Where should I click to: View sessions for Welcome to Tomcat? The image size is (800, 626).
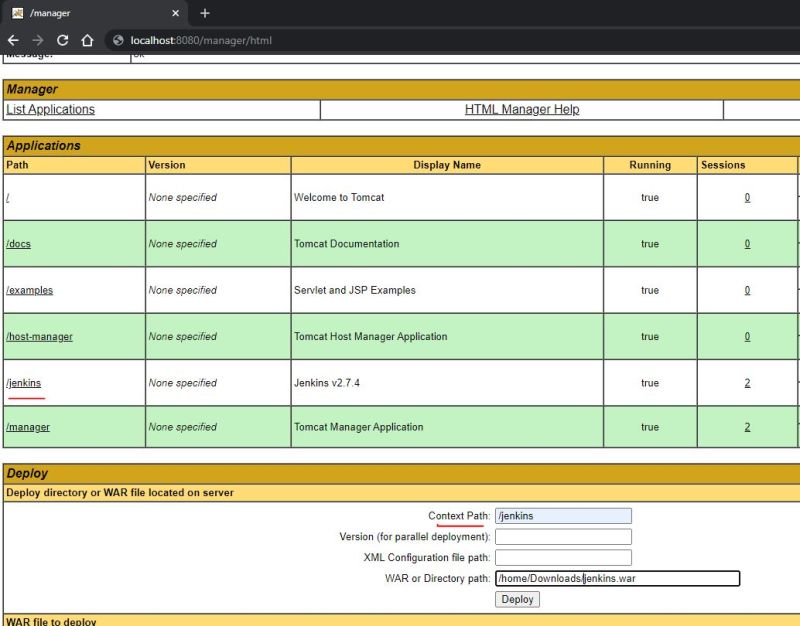[x=746, y=197]
